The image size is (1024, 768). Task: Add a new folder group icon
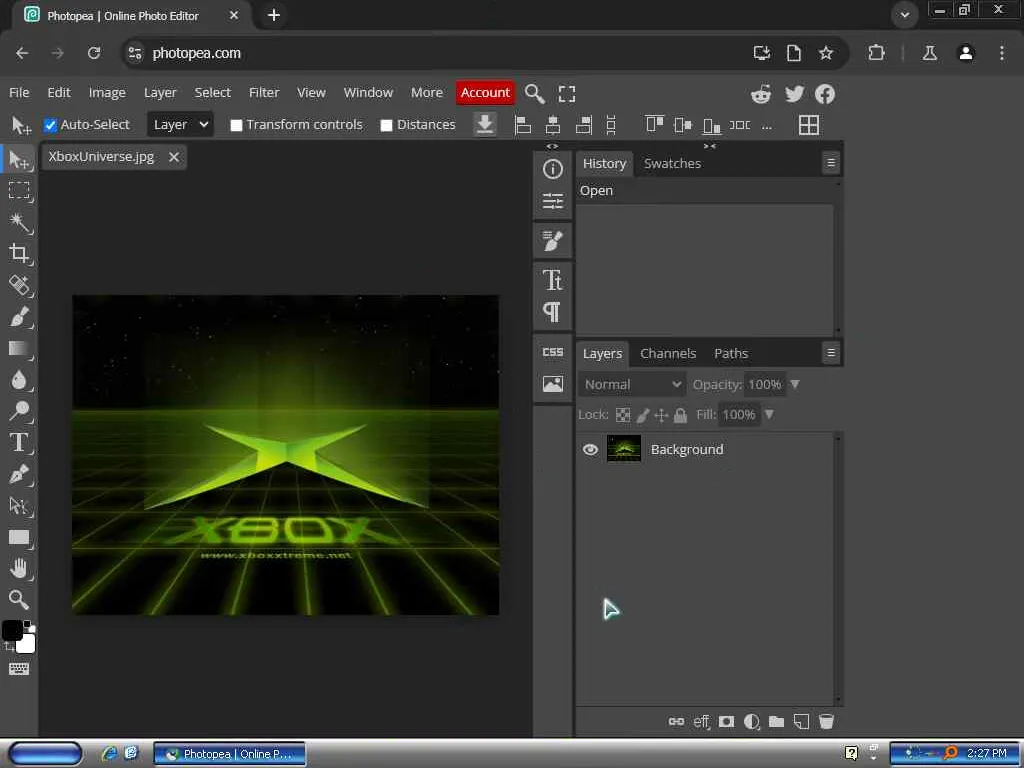[x=776, y=721]
